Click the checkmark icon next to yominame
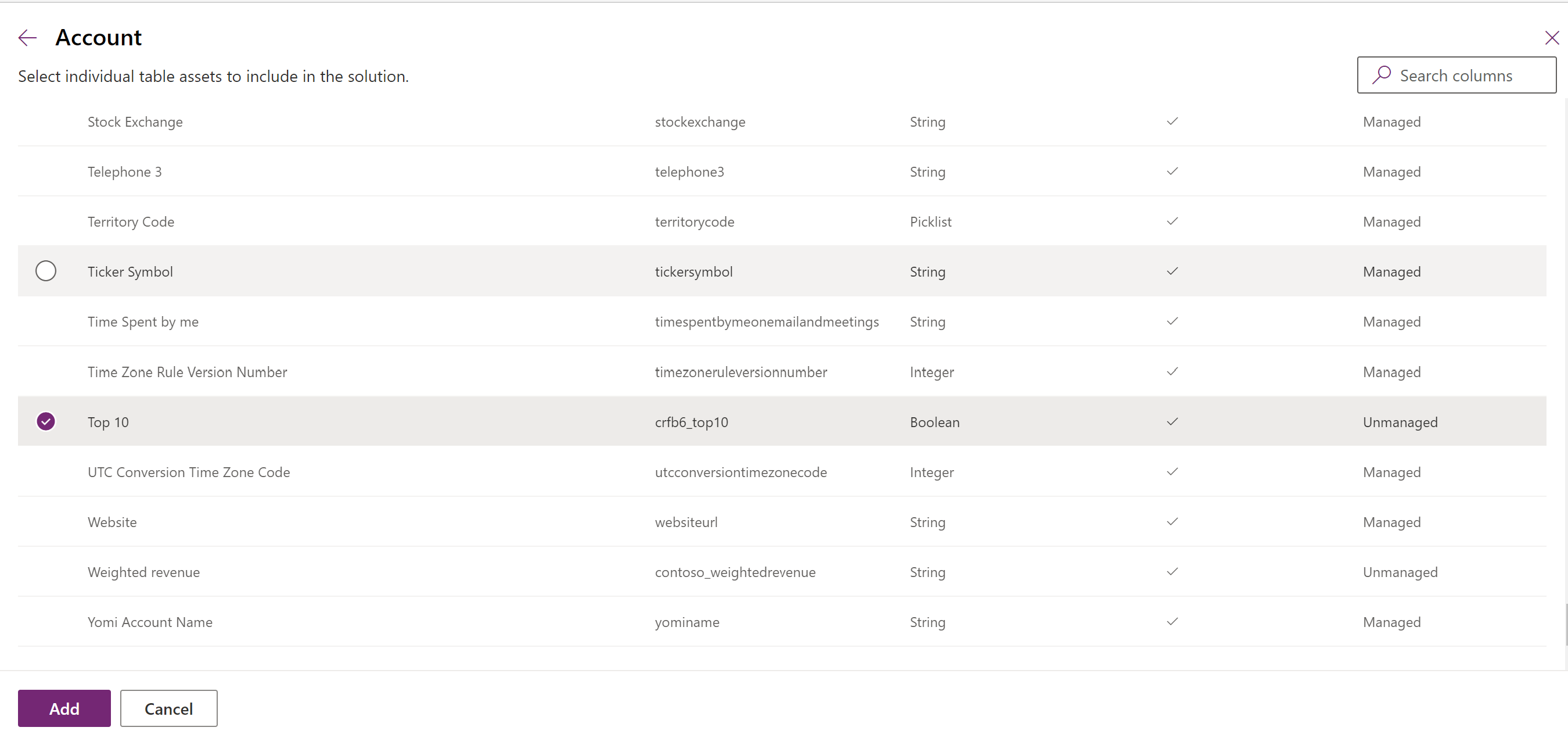This screenshot has width=1568, height=738. click(x=1173, y=621)
